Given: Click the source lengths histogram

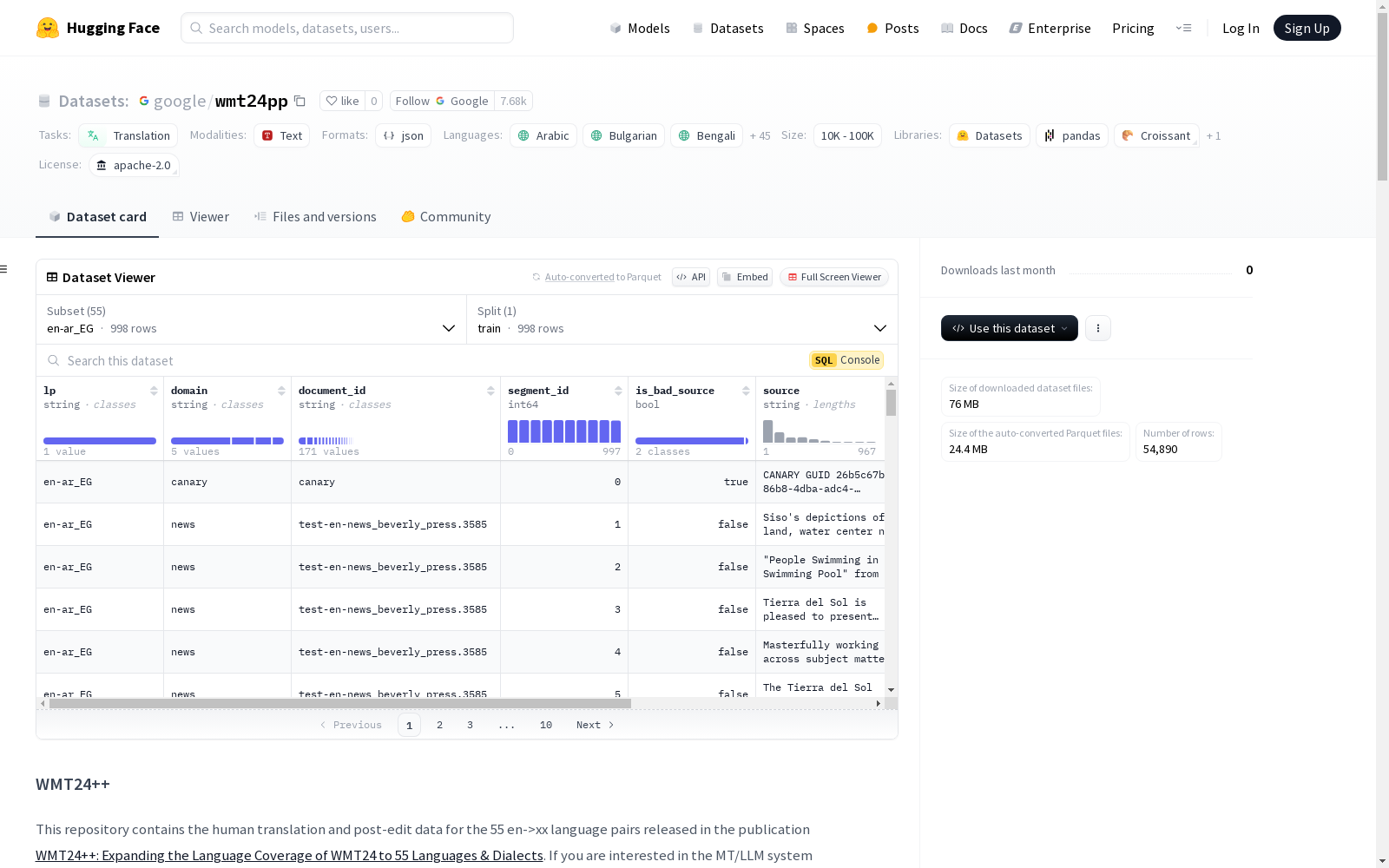Looking at the screenshot, I should (820, 431).
